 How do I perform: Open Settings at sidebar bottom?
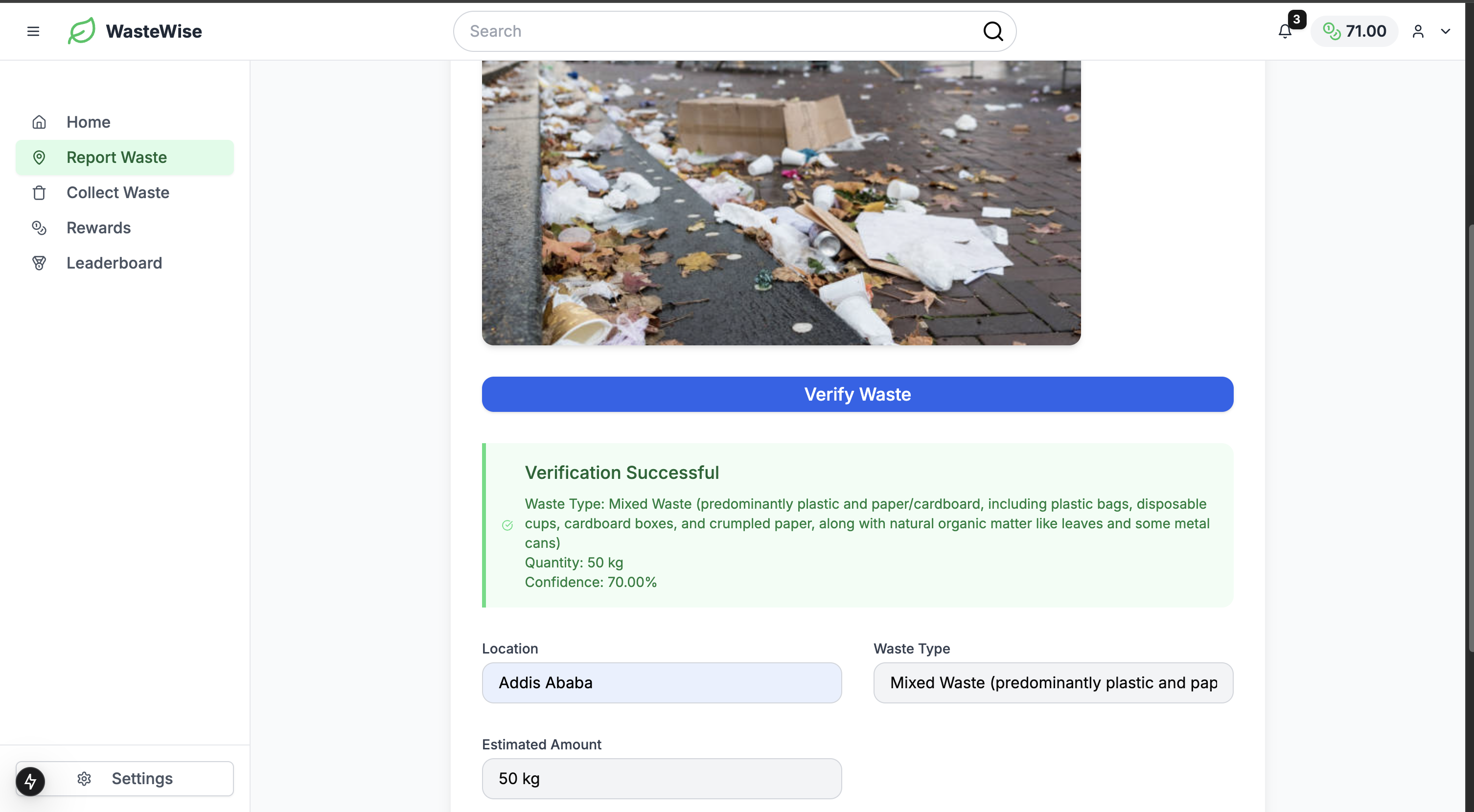click(141, 778)
